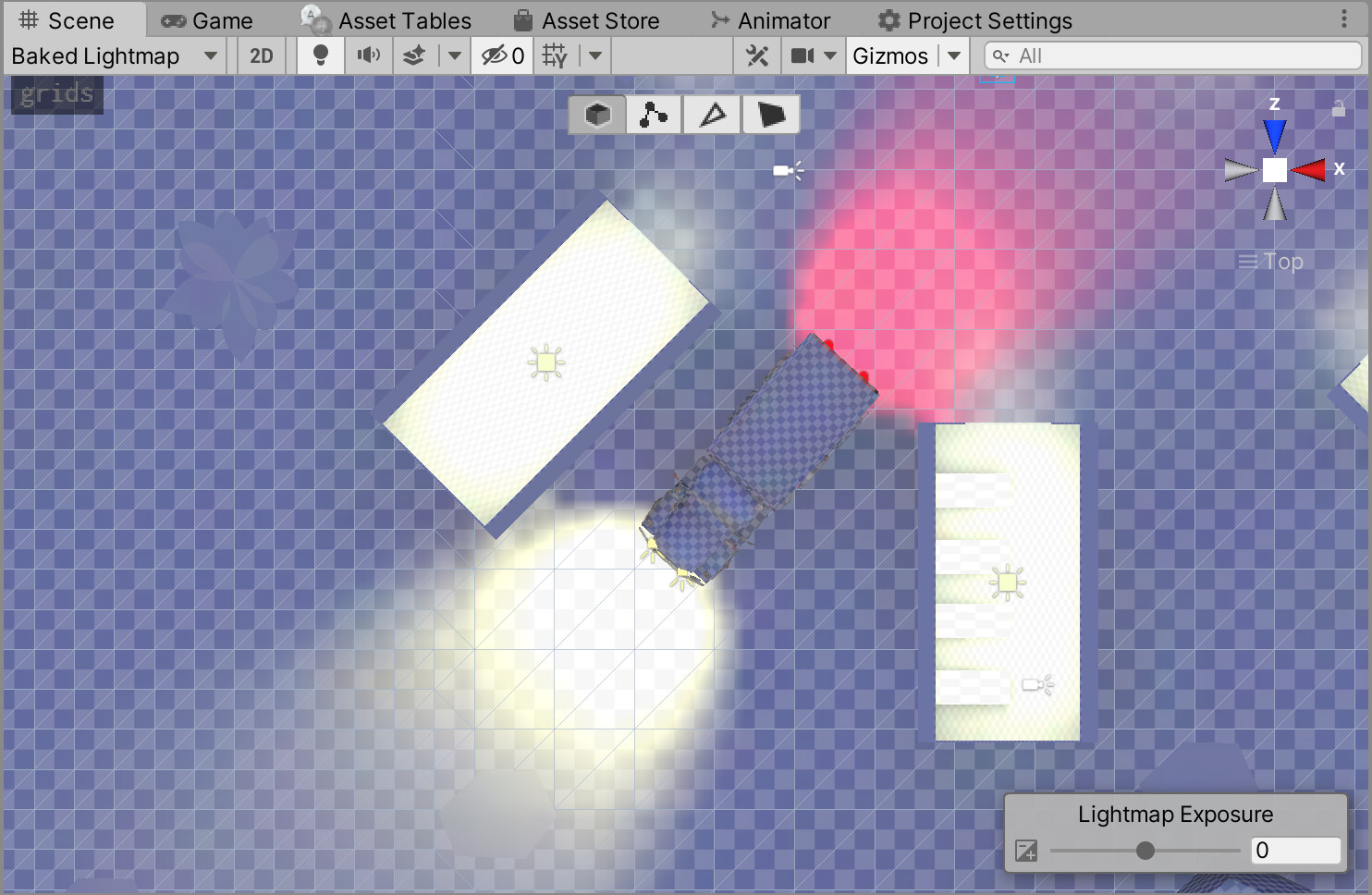Click the grids label in the viewport
The width and height of the screenshot is (1372, 895).
[56, 94]
